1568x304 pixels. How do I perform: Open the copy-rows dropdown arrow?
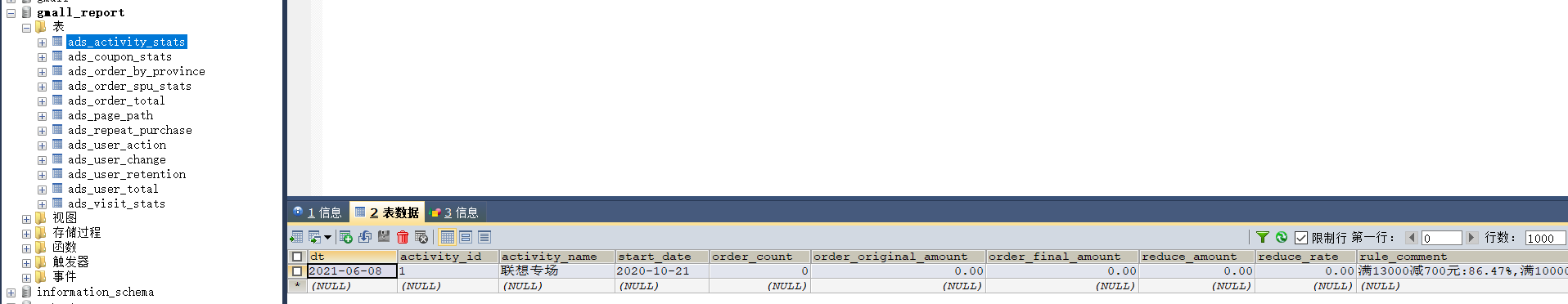click(327, 237)
